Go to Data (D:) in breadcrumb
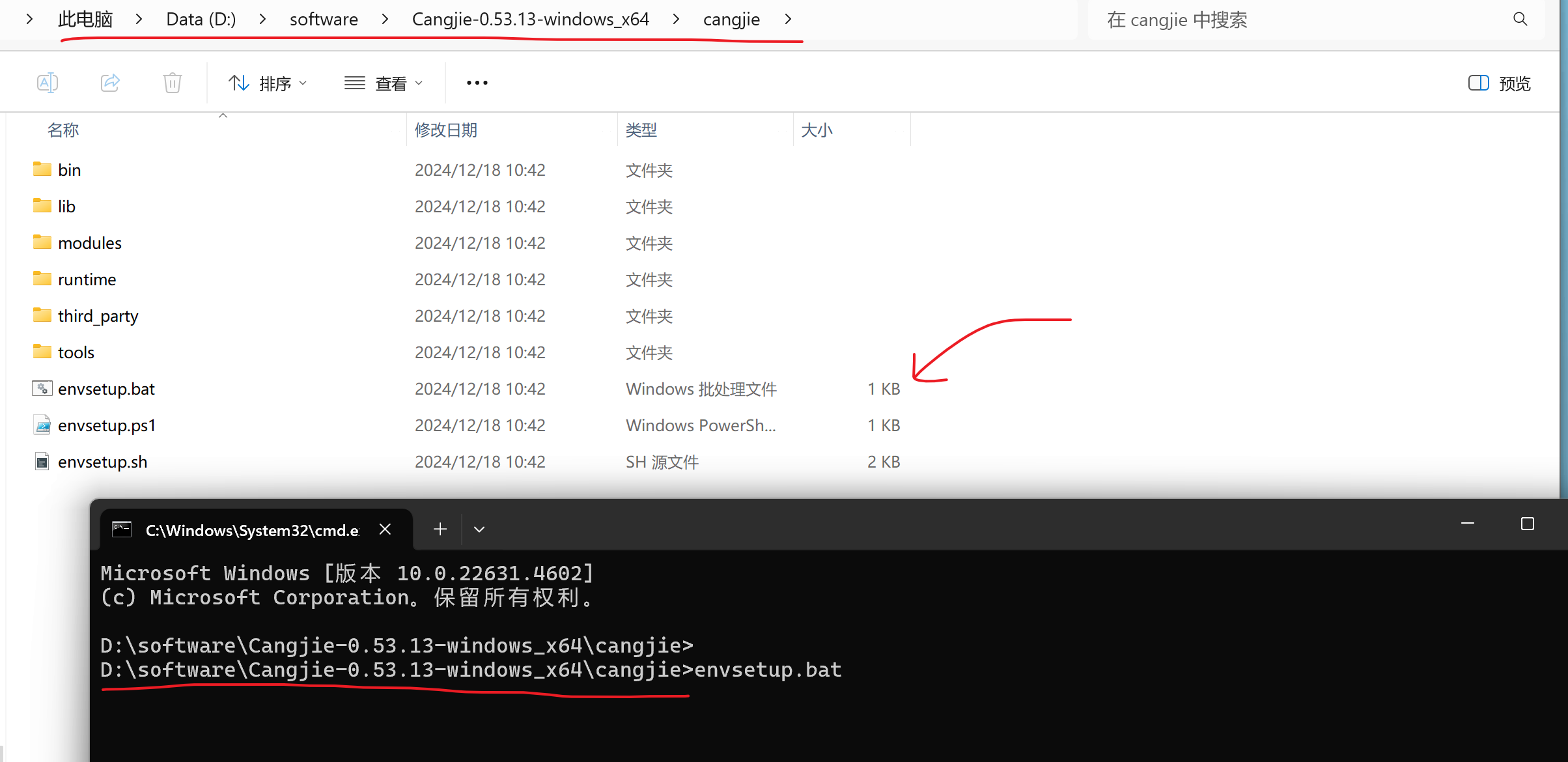The height and width of the screenshot is (762, 1568). pos(201,20)
